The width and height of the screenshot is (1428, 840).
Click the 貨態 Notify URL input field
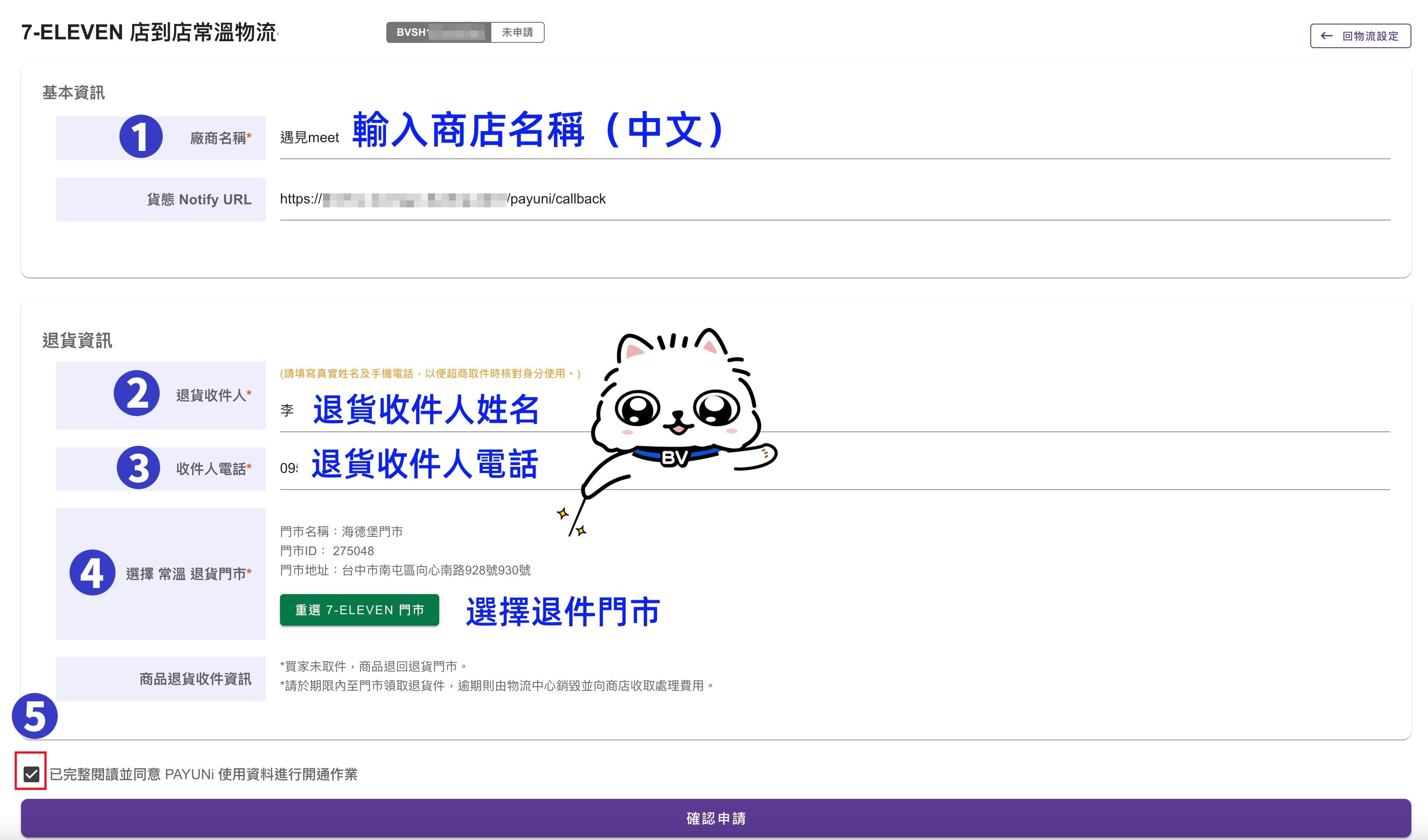click(x=835, y=199)
